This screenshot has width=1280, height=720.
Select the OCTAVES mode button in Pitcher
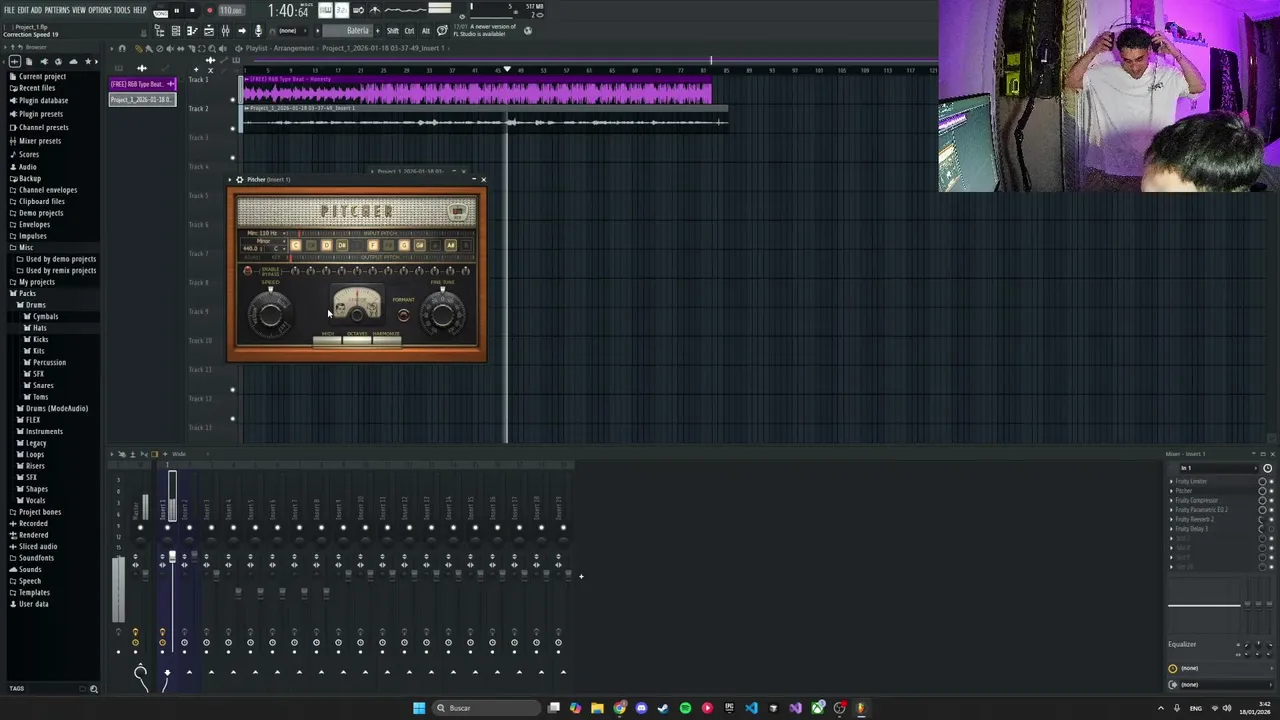click(x=357, y=340)
